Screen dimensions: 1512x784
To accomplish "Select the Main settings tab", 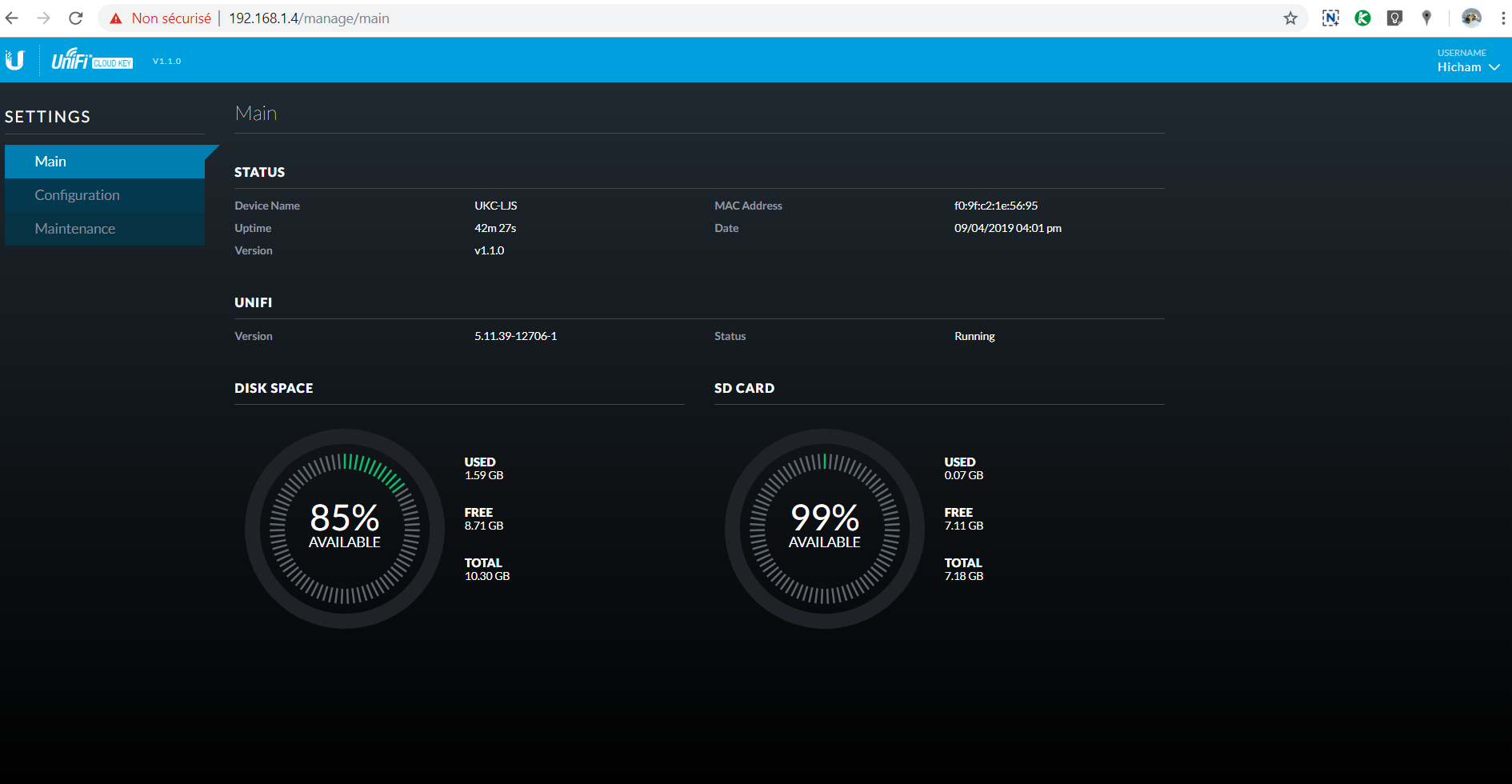I will (50, 162).
